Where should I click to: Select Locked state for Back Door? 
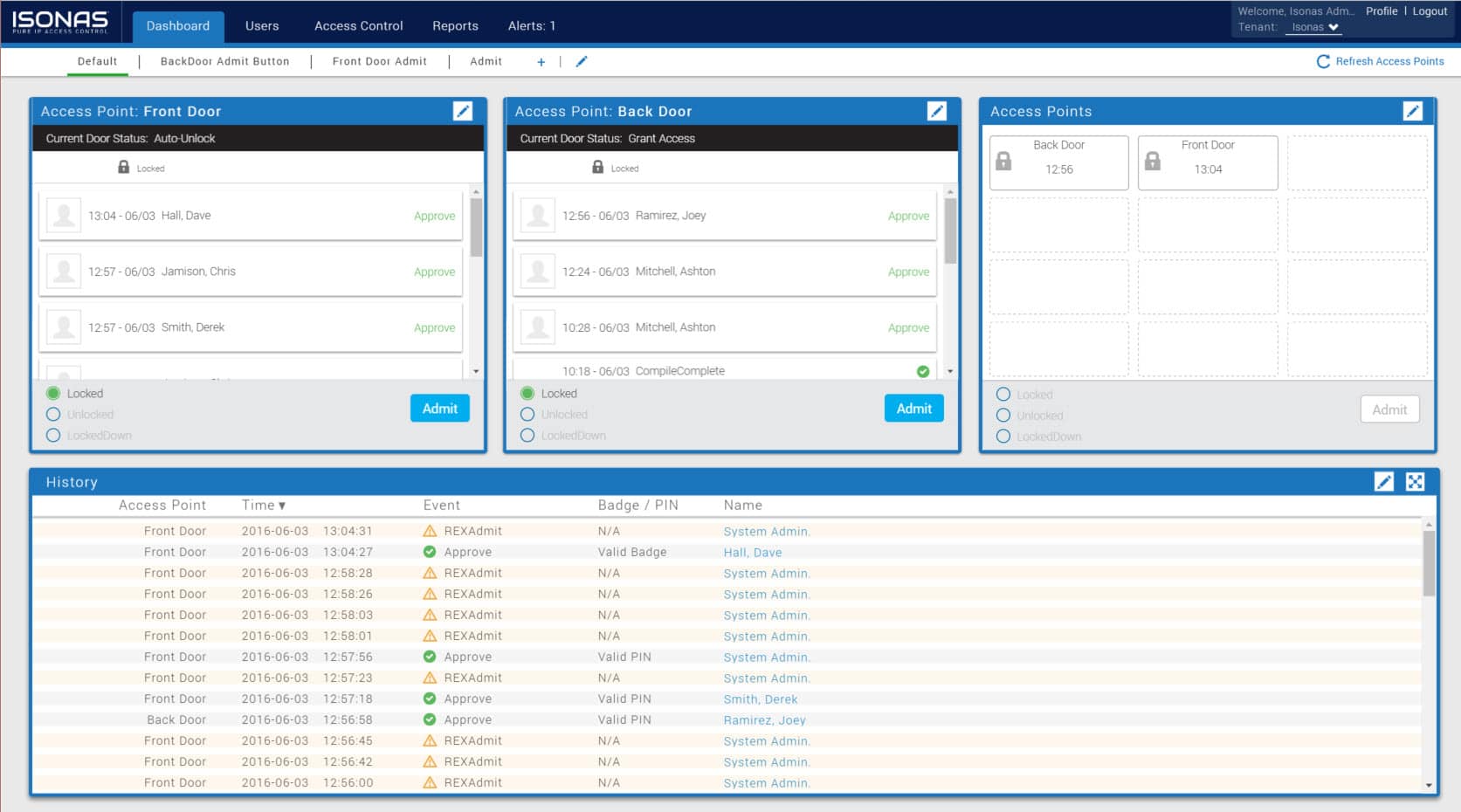click(527, 393)
